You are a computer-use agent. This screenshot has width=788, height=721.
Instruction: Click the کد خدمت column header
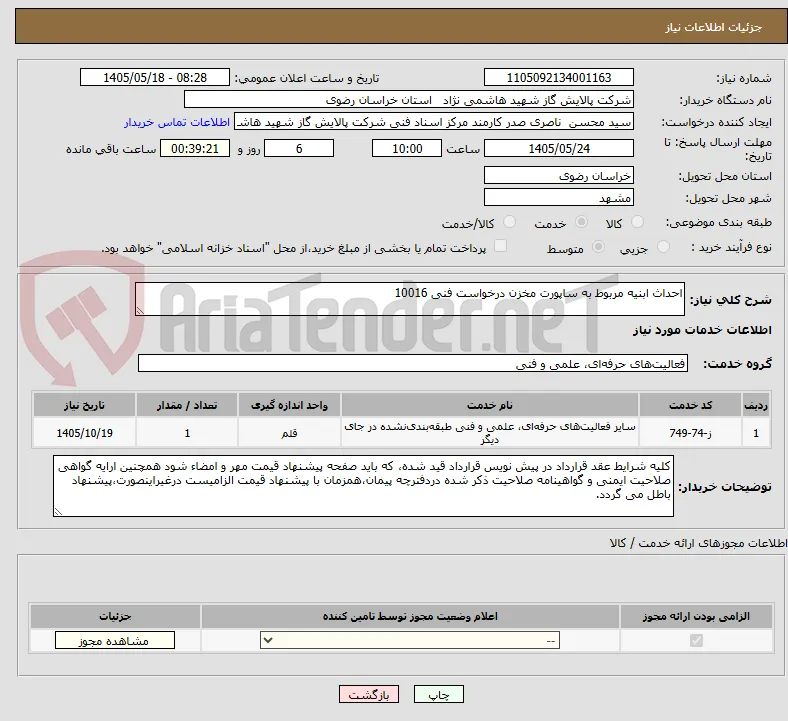coord(691,405)
